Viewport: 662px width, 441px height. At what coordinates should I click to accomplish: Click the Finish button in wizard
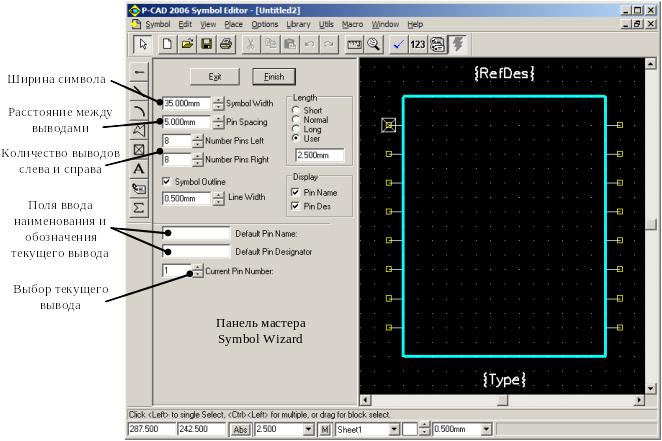[x=274, y=77]
